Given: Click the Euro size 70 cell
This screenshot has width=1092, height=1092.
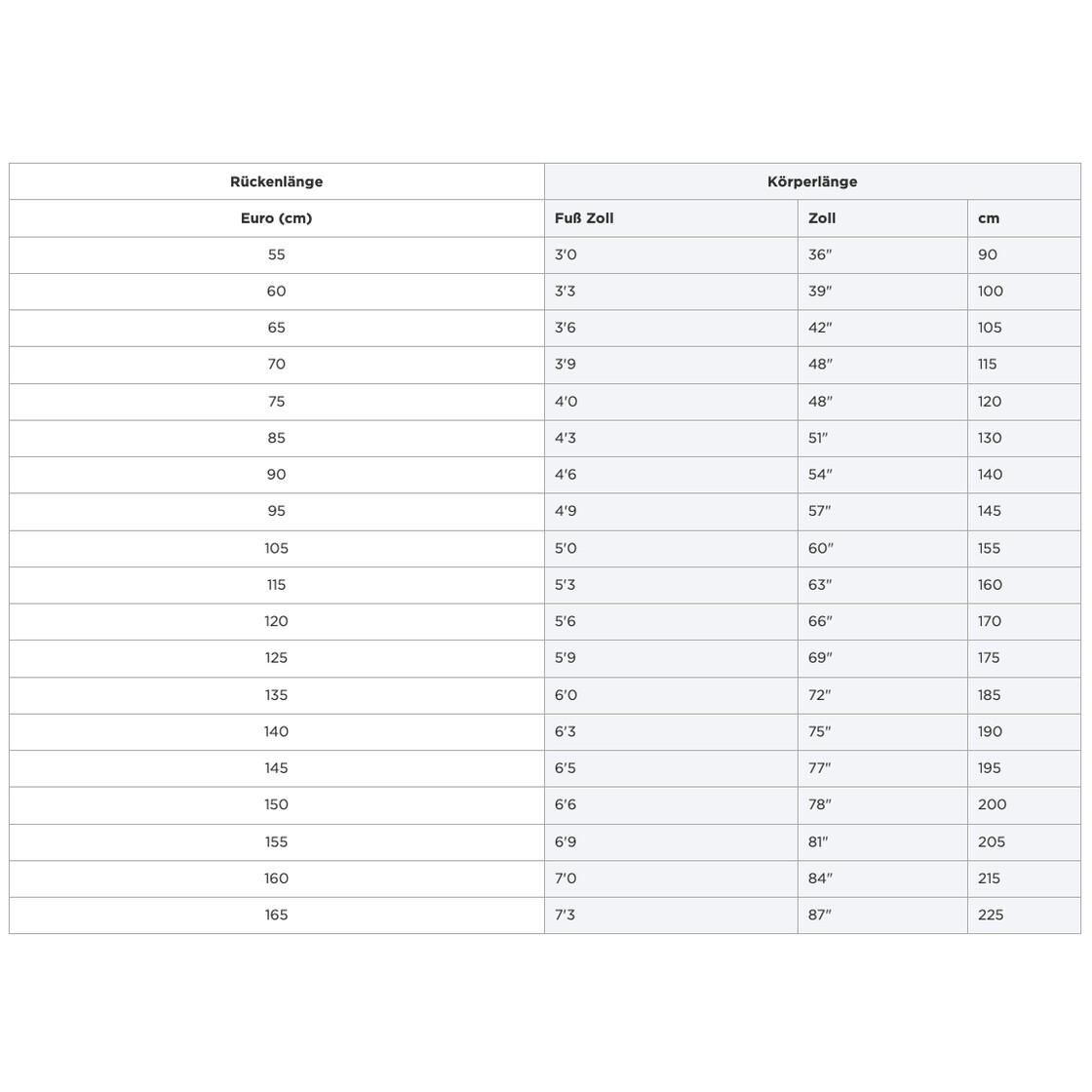Looking at the screenshot, I should pyautogui.click(x=276, y=365).
